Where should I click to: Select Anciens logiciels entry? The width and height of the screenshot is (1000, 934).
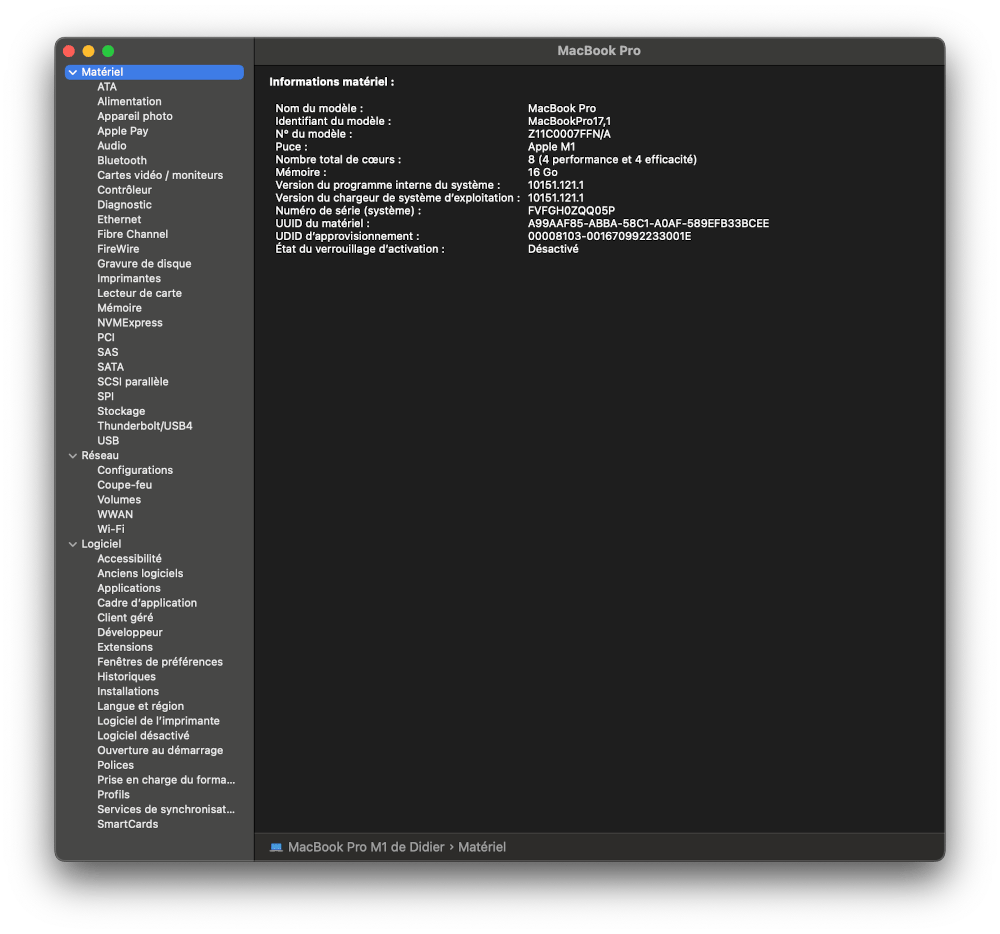click(140, 574)
